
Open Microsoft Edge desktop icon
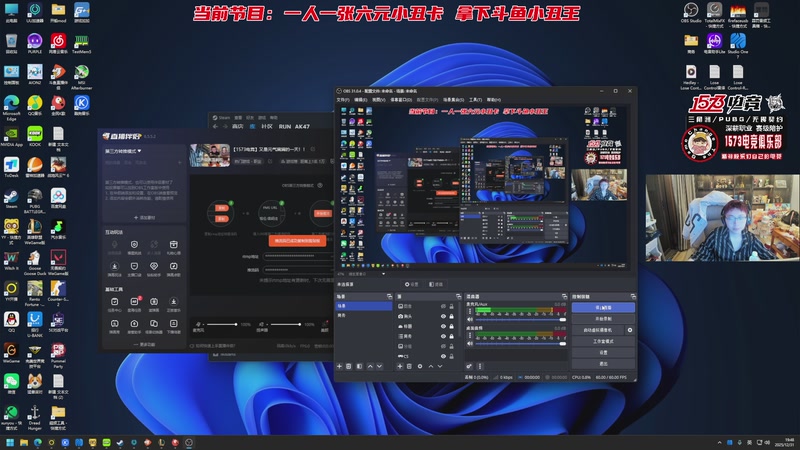11,107
